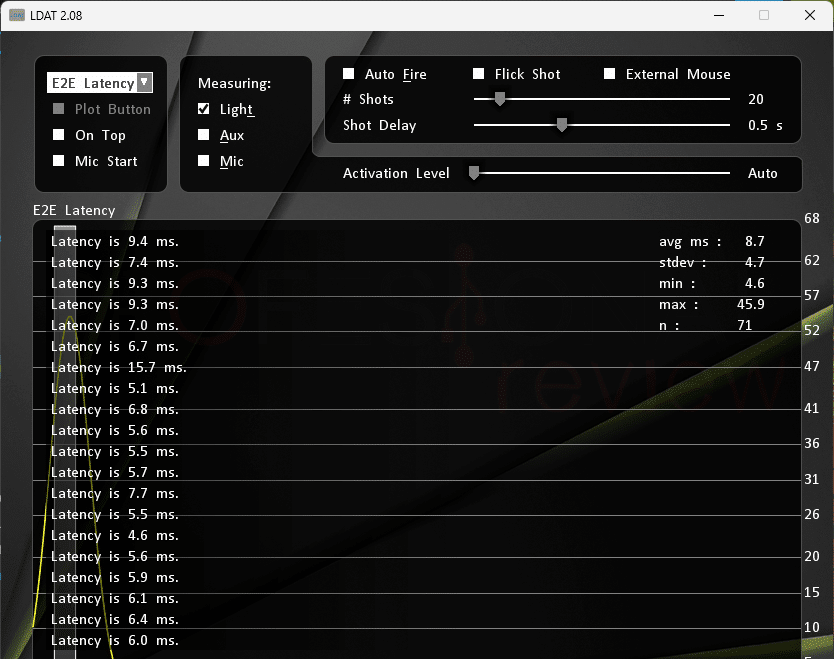Click the 'Latency is 6.8 ms.' entry

pyautogui.click(x=115, y=410)
